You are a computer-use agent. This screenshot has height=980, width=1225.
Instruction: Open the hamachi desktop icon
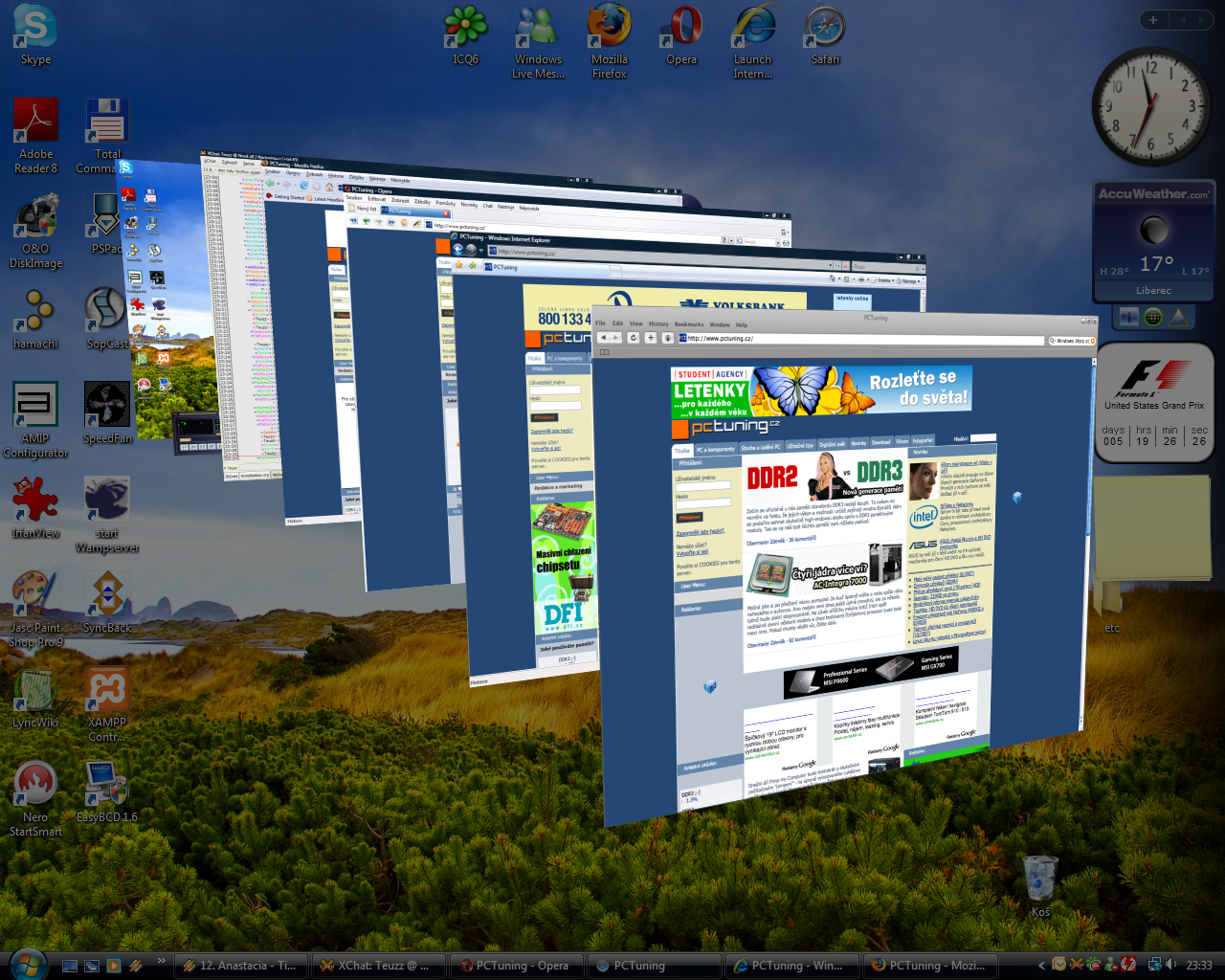point(35,320)
